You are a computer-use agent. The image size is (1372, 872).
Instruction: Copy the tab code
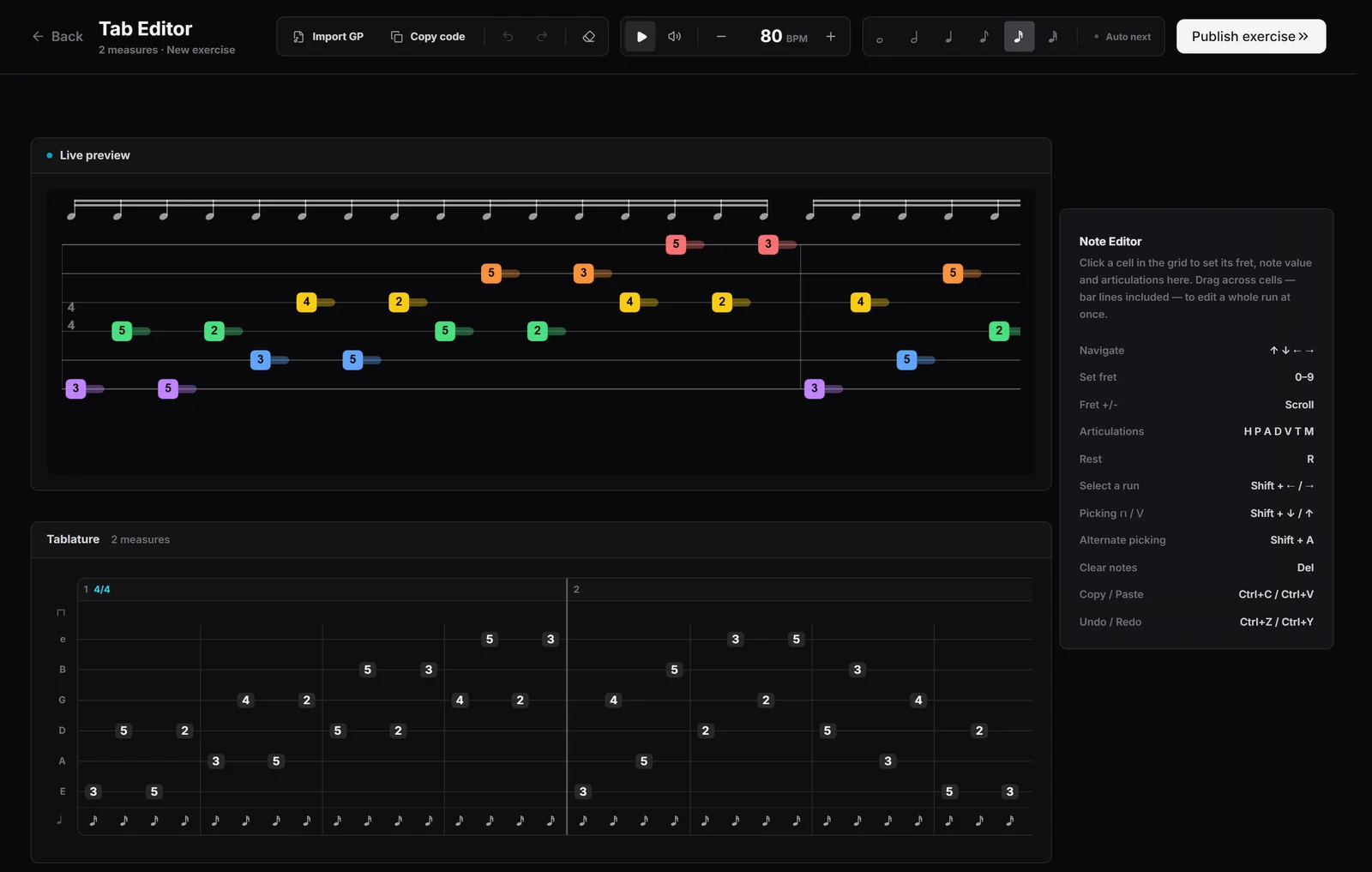coord(428,37)
